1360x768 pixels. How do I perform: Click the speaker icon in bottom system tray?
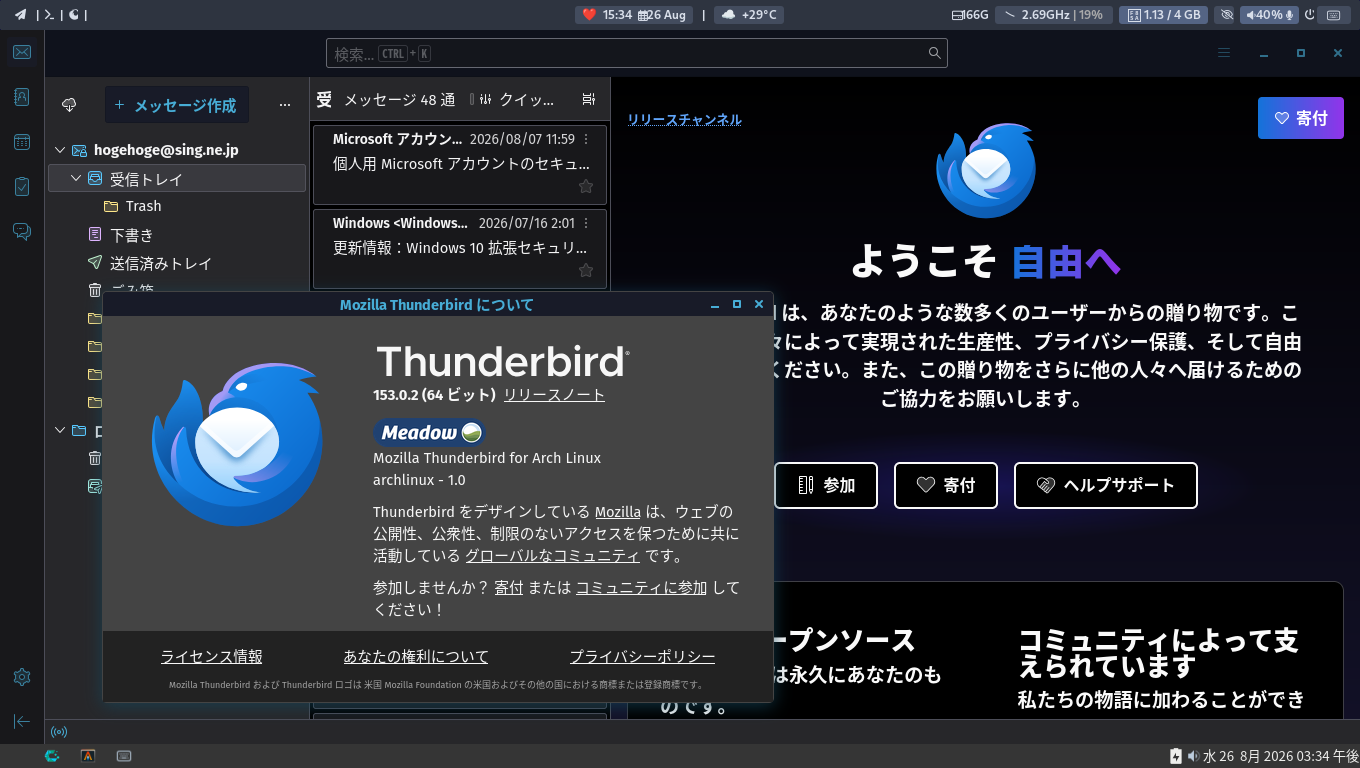[1193, 756]
